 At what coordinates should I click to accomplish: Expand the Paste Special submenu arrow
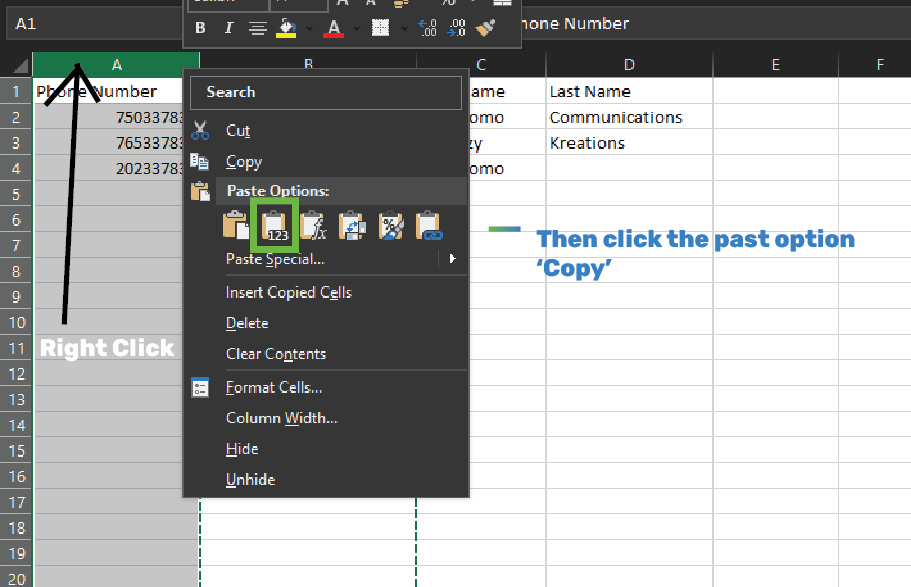[x=453, y=259]
